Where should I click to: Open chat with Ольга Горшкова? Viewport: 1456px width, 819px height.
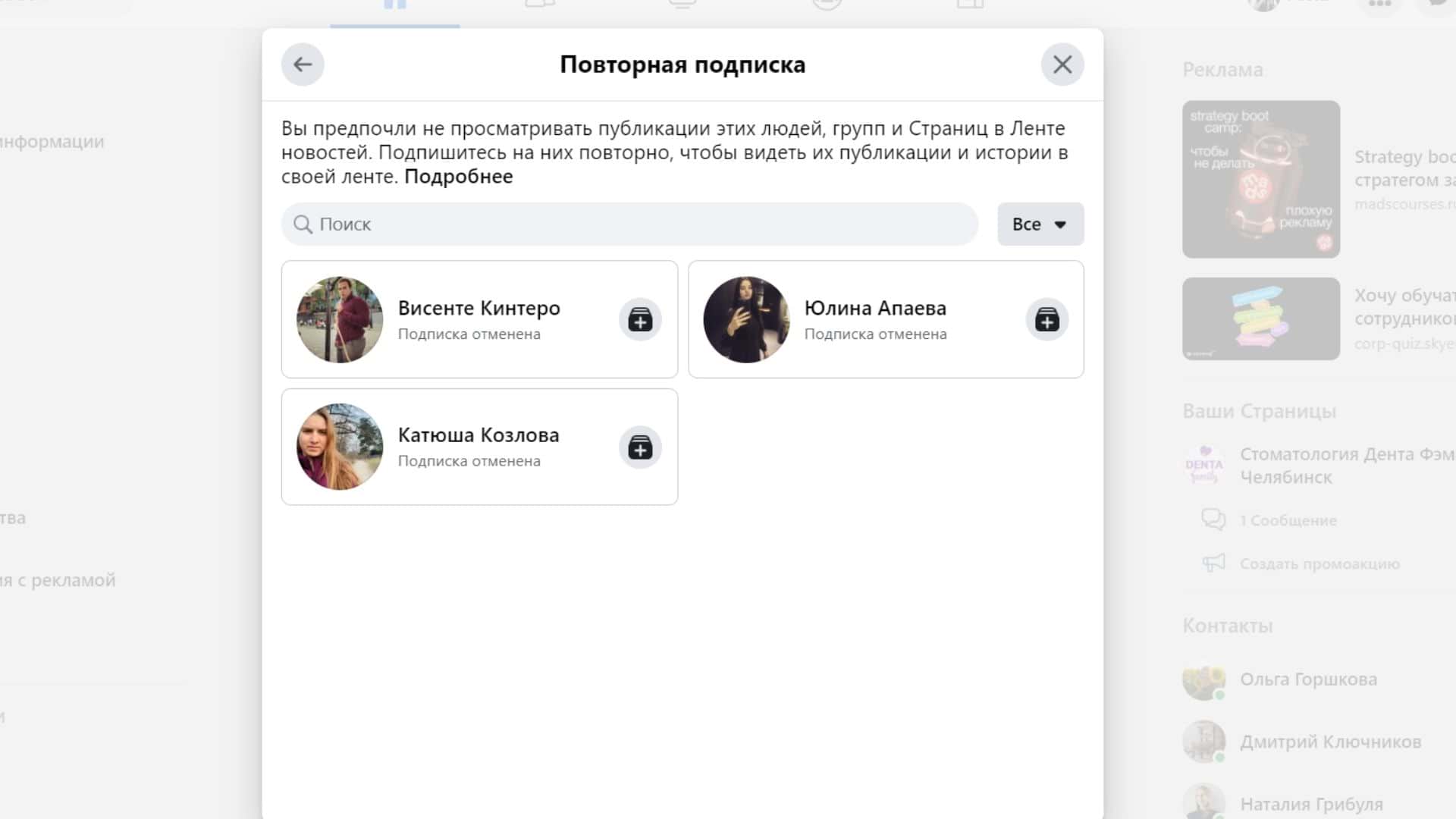1307,679
